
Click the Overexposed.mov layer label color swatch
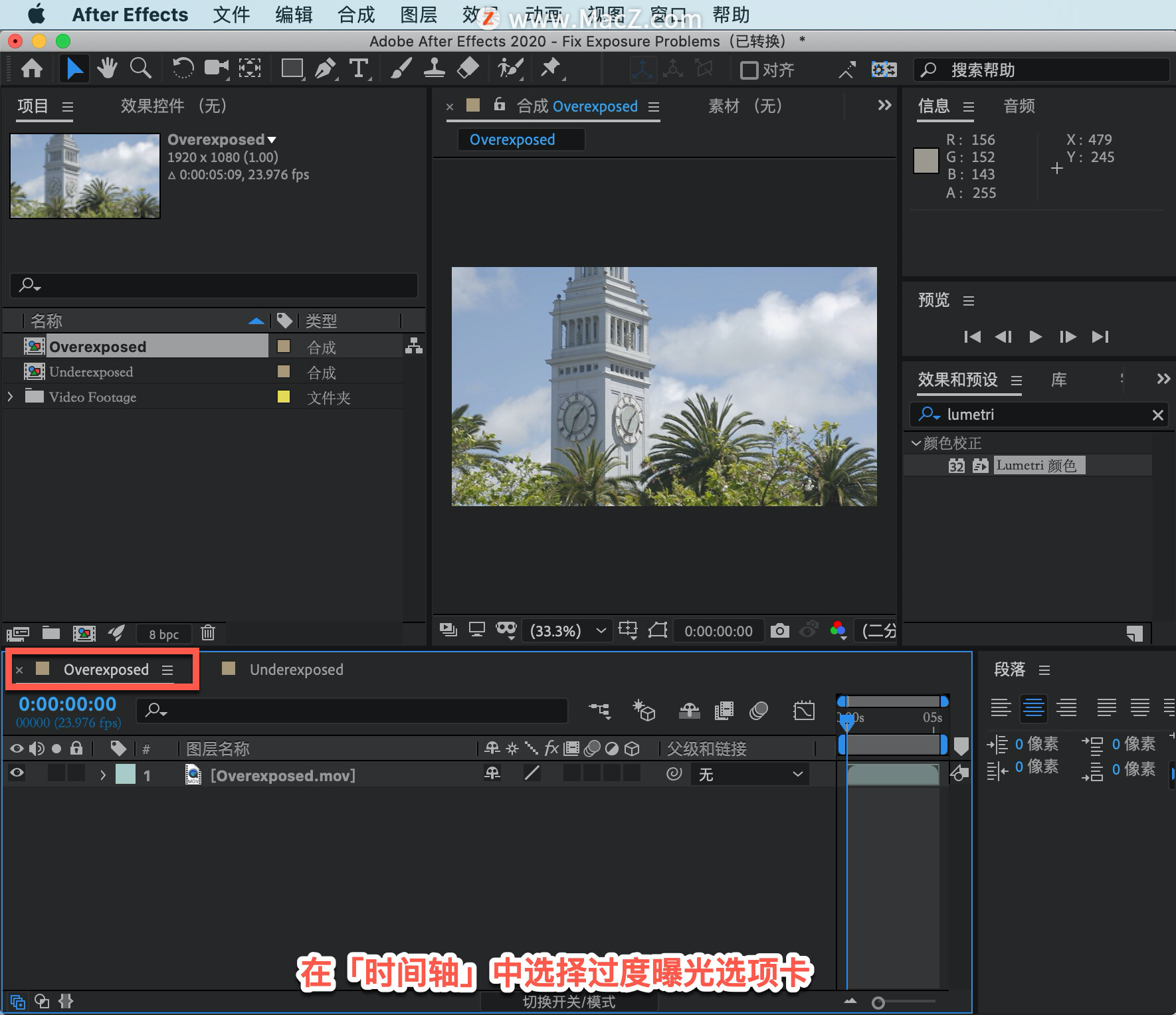click(126, 775)
